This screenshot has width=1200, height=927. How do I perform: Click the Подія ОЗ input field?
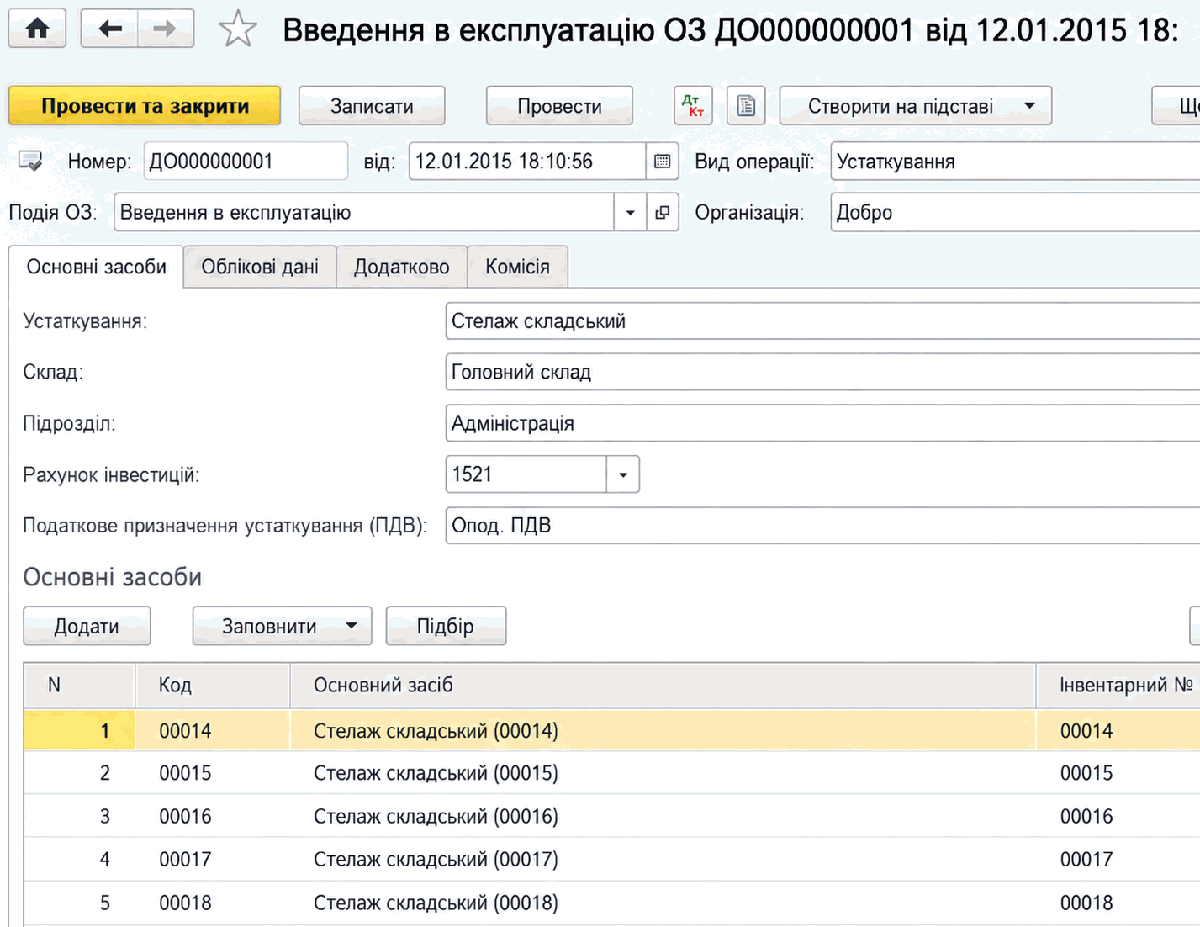pos(365,212)
